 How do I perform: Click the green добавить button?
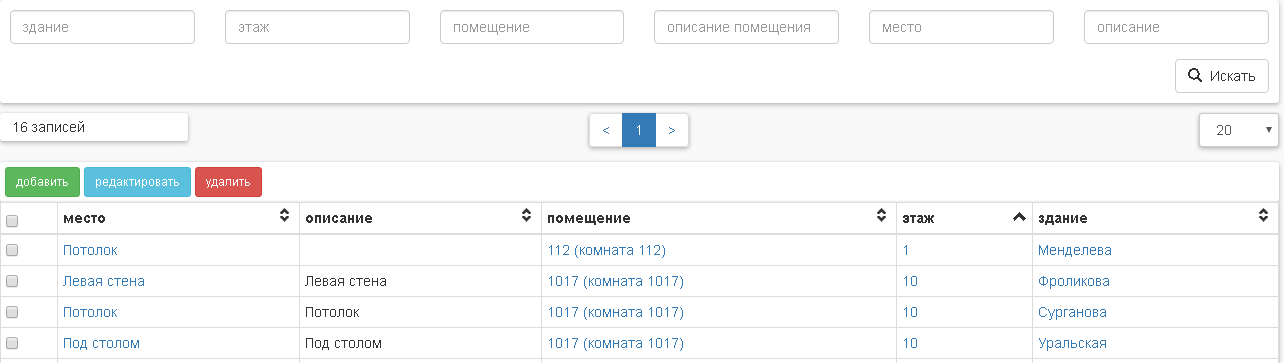42,182
